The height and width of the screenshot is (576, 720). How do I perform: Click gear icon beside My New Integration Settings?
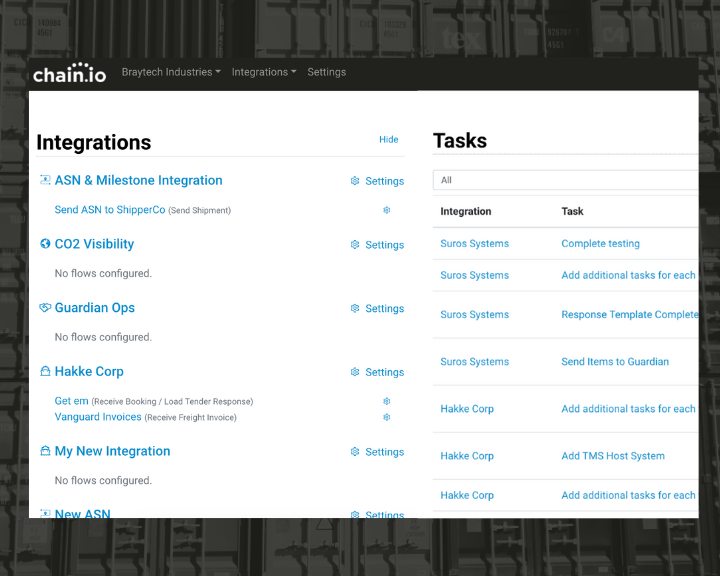(x=355, y=452)
